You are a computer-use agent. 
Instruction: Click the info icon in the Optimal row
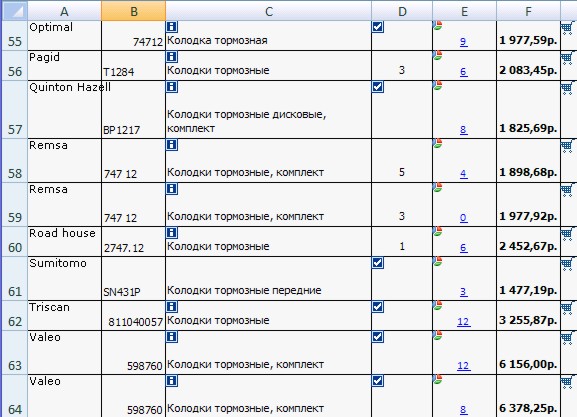pos(172,27)
